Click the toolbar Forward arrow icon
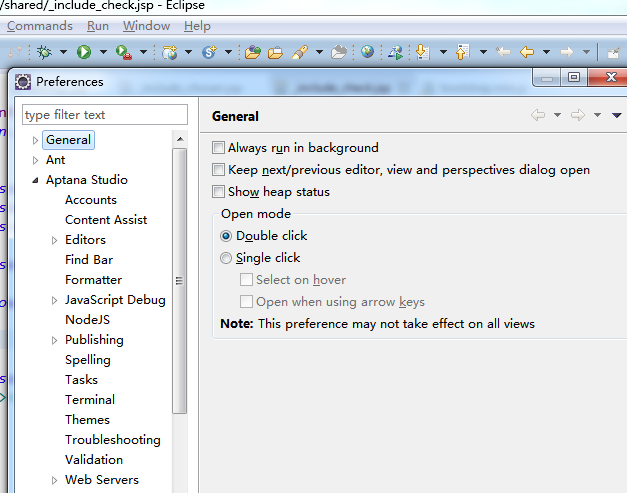The image size is (627, 493). click(567, 52)
